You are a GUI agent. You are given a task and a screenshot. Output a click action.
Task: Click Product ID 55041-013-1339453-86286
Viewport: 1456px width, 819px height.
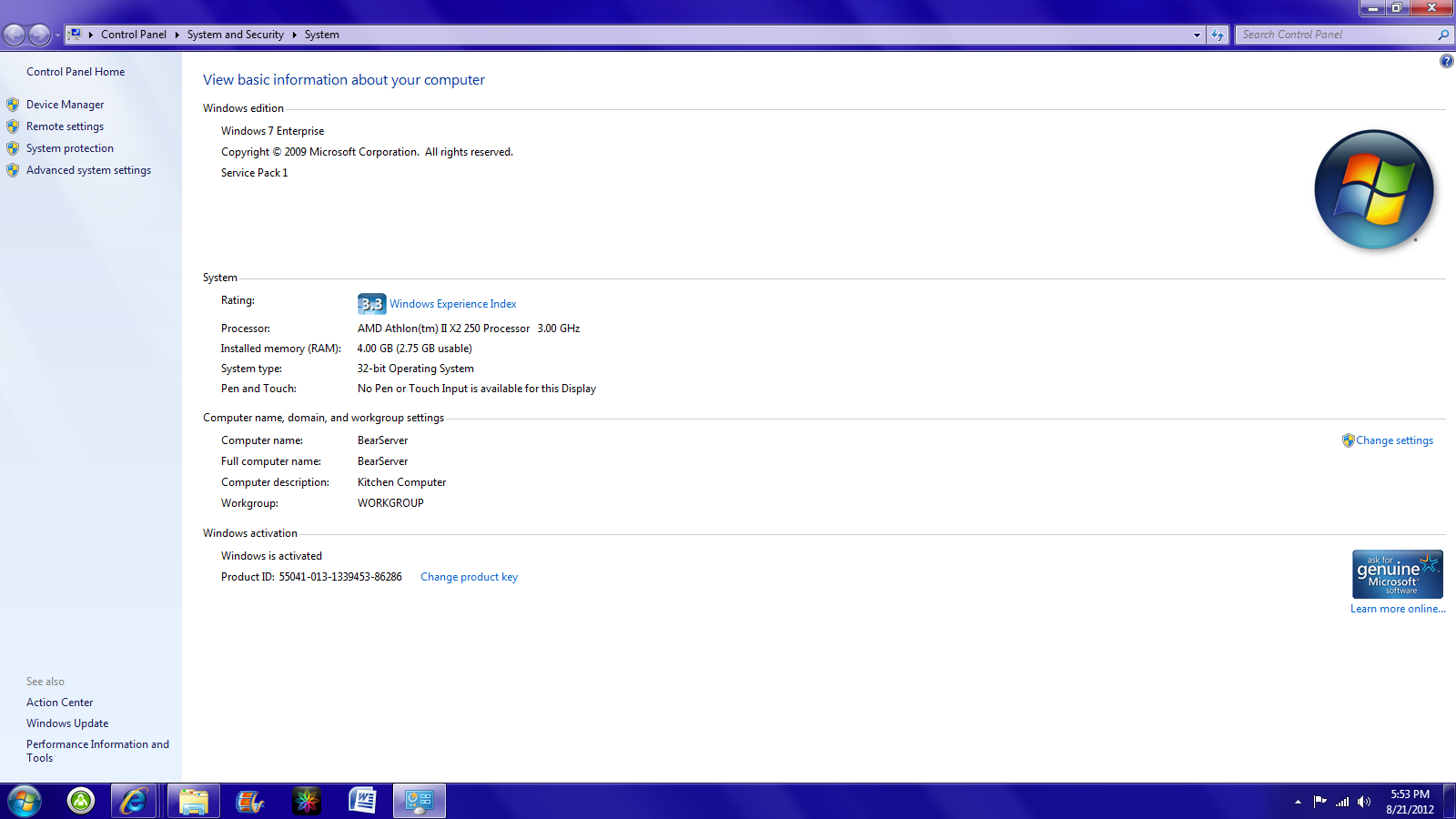311,577
